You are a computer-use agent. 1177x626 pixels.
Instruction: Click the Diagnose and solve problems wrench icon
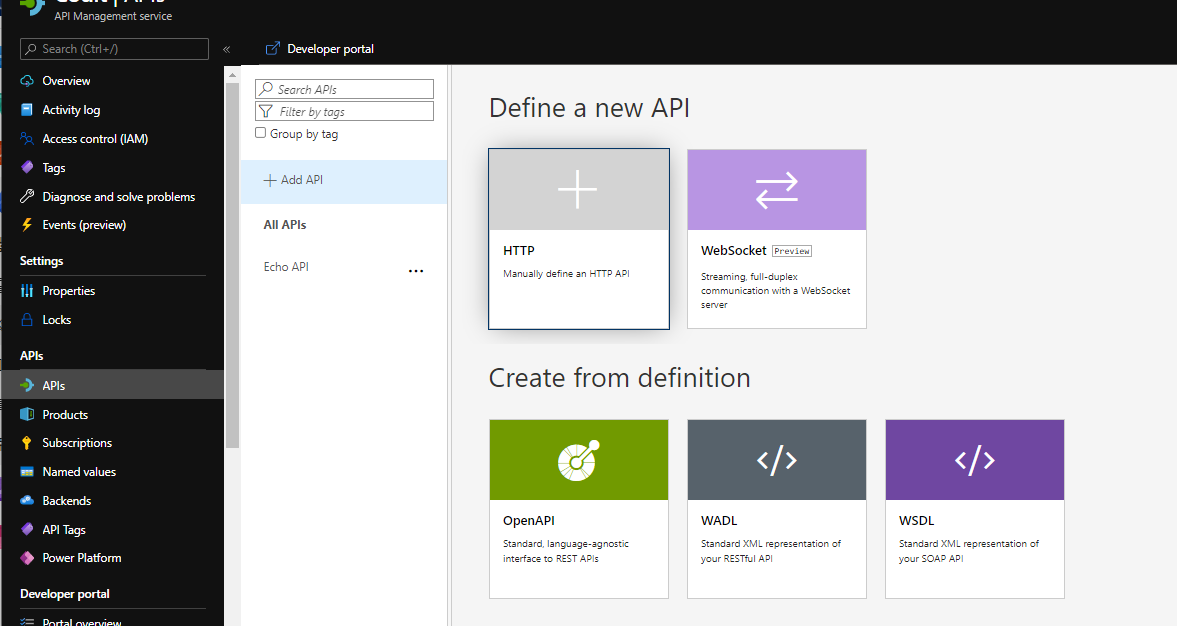[x=27, y=197]
